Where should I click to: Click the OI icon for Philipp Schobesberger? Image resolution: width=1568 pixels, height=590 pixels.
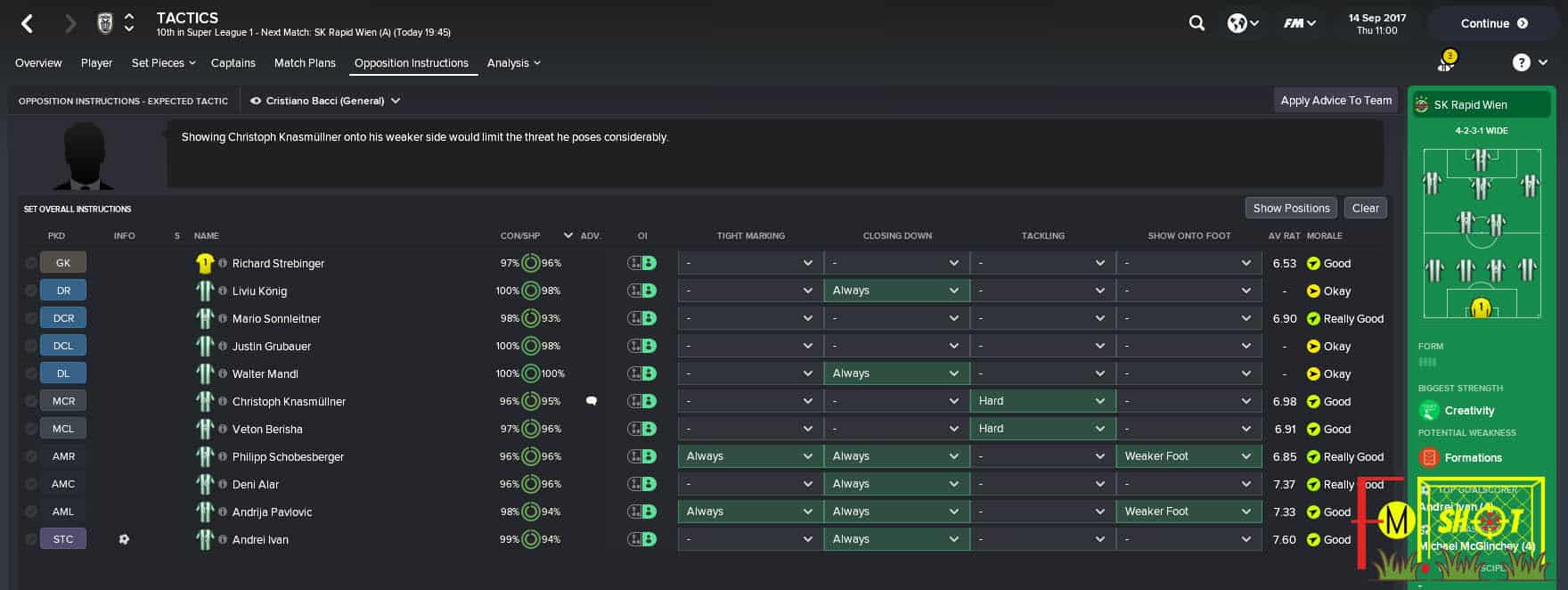pyautogui.click(x=641, y=456)
